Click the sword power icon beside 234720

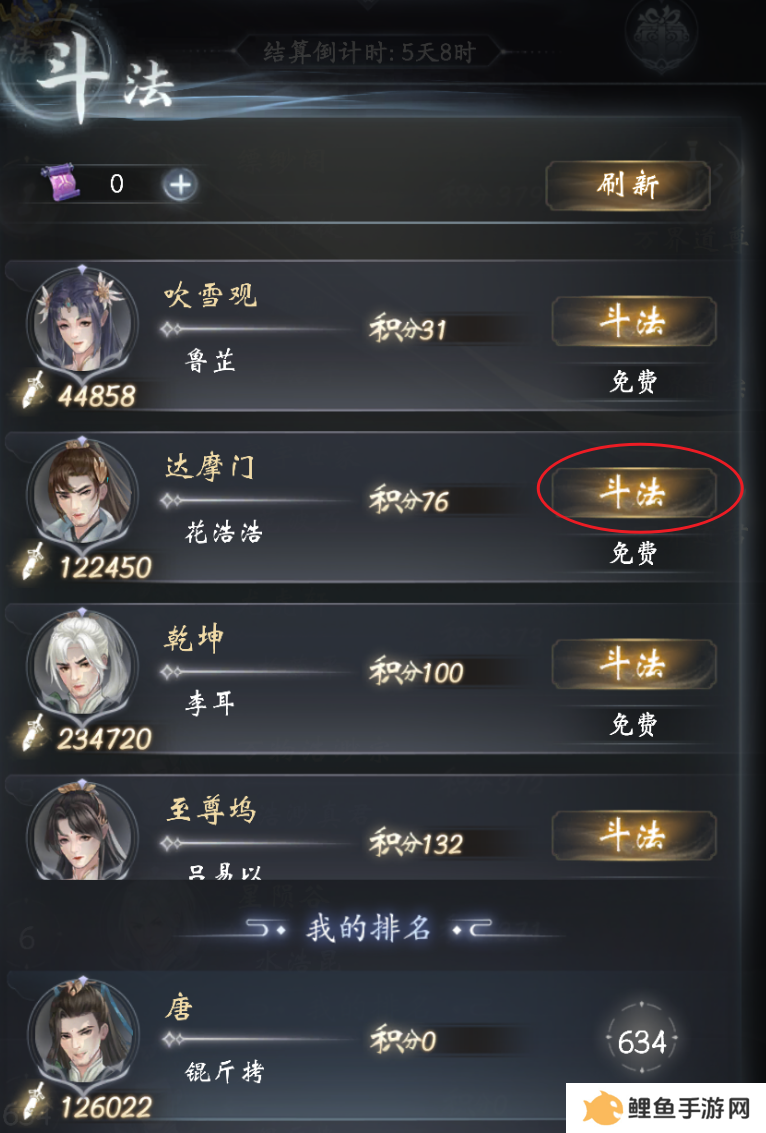coord(33,733)
